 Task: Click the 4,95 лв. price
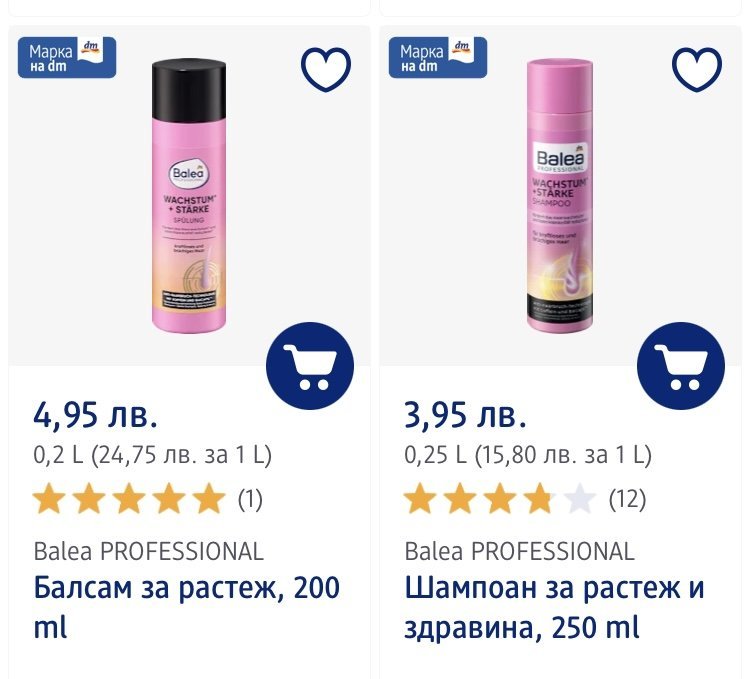(96, 415)
